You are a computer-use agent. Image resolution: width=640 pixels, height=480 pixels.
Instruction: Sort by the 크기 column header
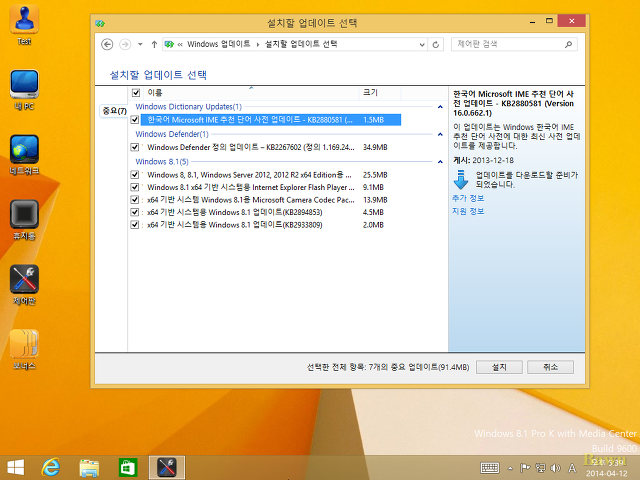coord(380,93)
